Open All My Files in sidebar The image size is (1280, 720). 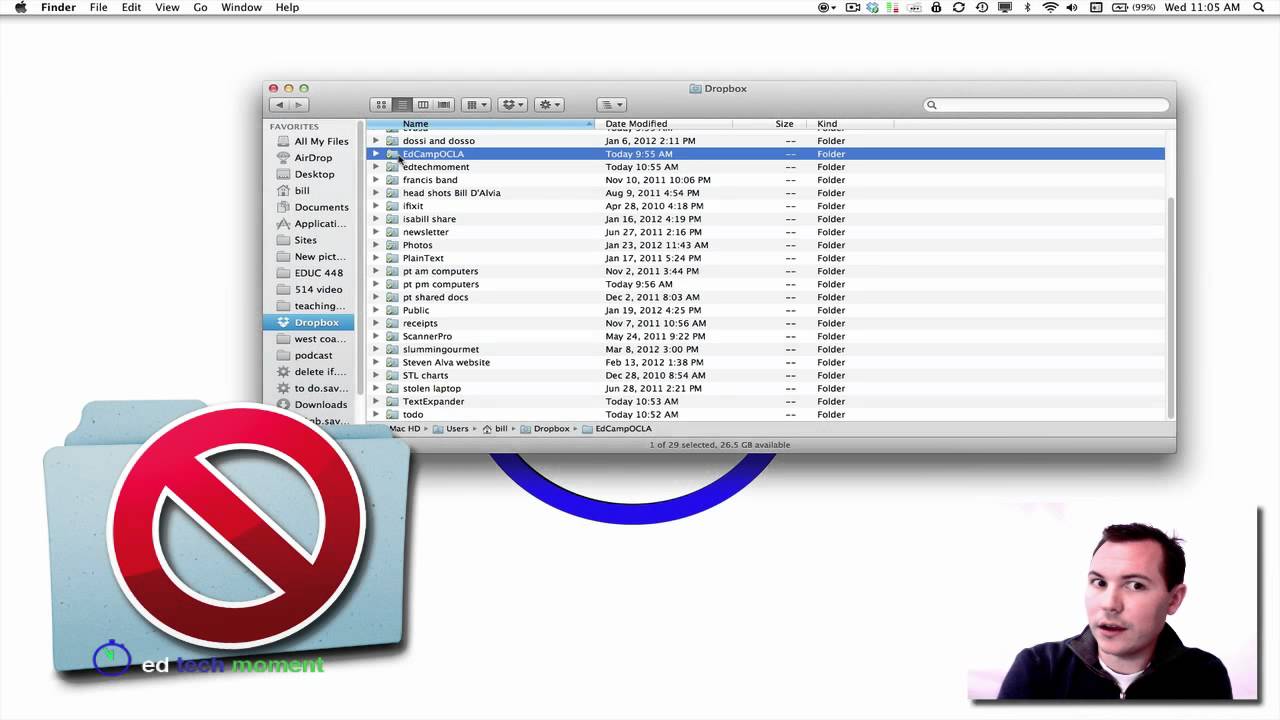click(x=312, y=141)
